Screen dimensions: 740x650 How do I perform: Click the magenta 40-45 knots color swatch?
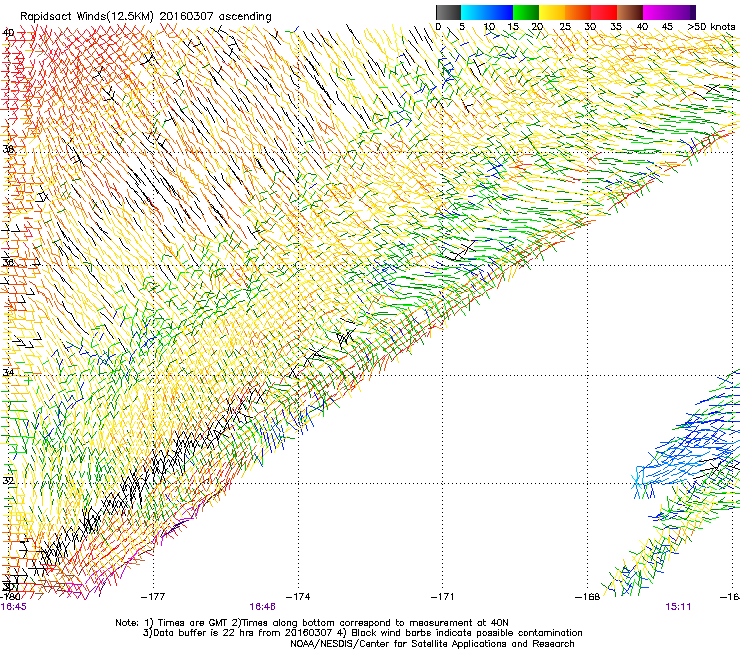[656, 12]
